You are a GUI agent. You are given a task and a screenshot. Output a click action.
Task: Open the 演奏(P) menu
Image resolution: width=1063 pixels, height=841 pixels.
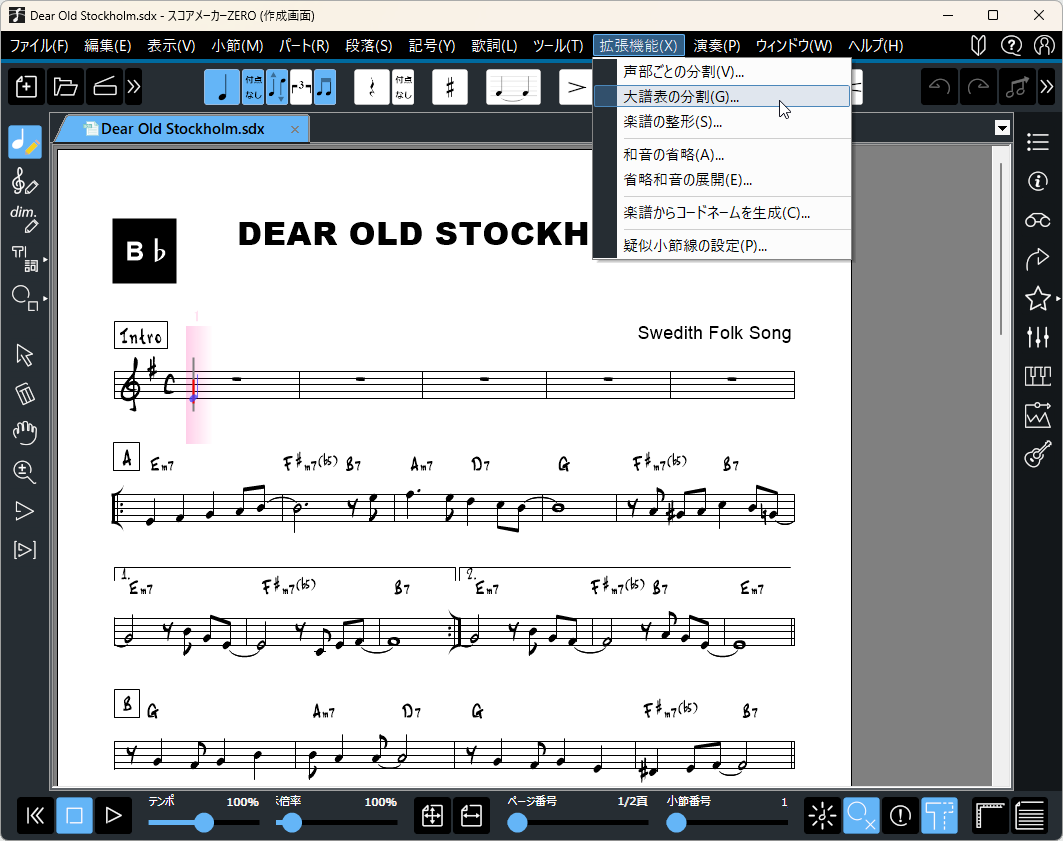(717, 45)
